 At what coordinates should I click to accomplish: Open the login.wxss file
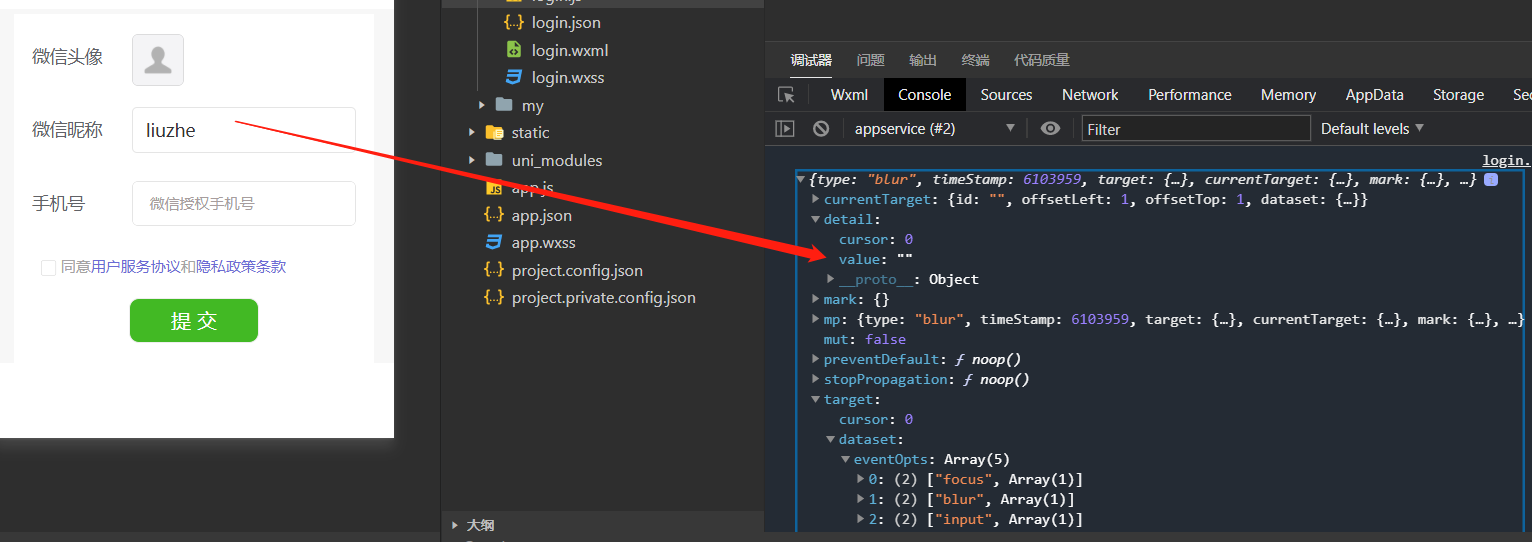click(568, 77)
